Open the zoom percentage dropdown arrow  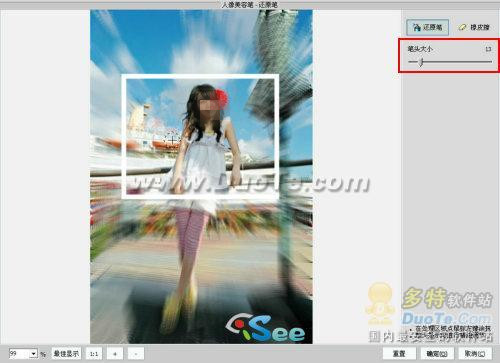[x=34, y=354]
